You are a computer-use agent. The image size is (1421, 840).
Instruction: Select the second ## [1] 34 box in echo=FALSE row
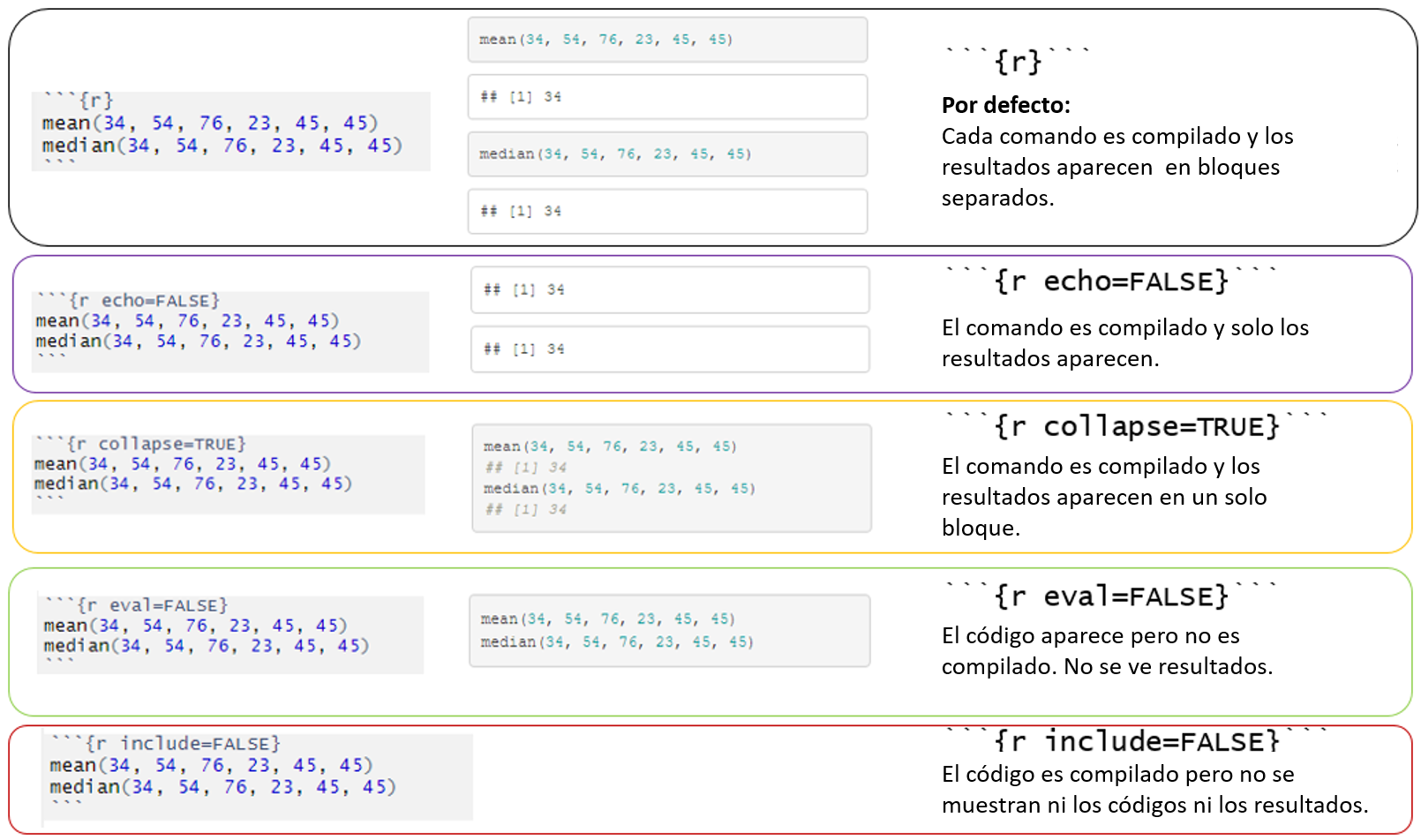(671, 349)
